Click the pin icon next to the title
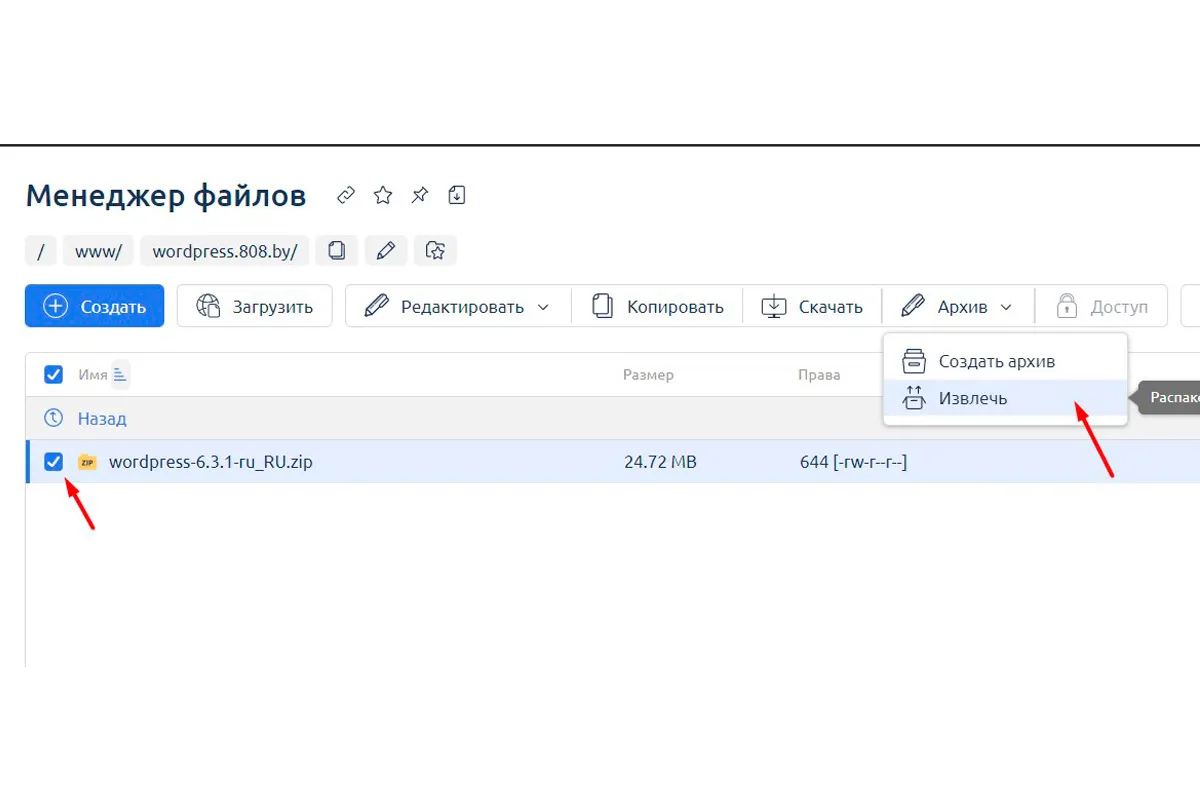Image resolution: width=1200 pixels, height=800 pixels. 420,196
